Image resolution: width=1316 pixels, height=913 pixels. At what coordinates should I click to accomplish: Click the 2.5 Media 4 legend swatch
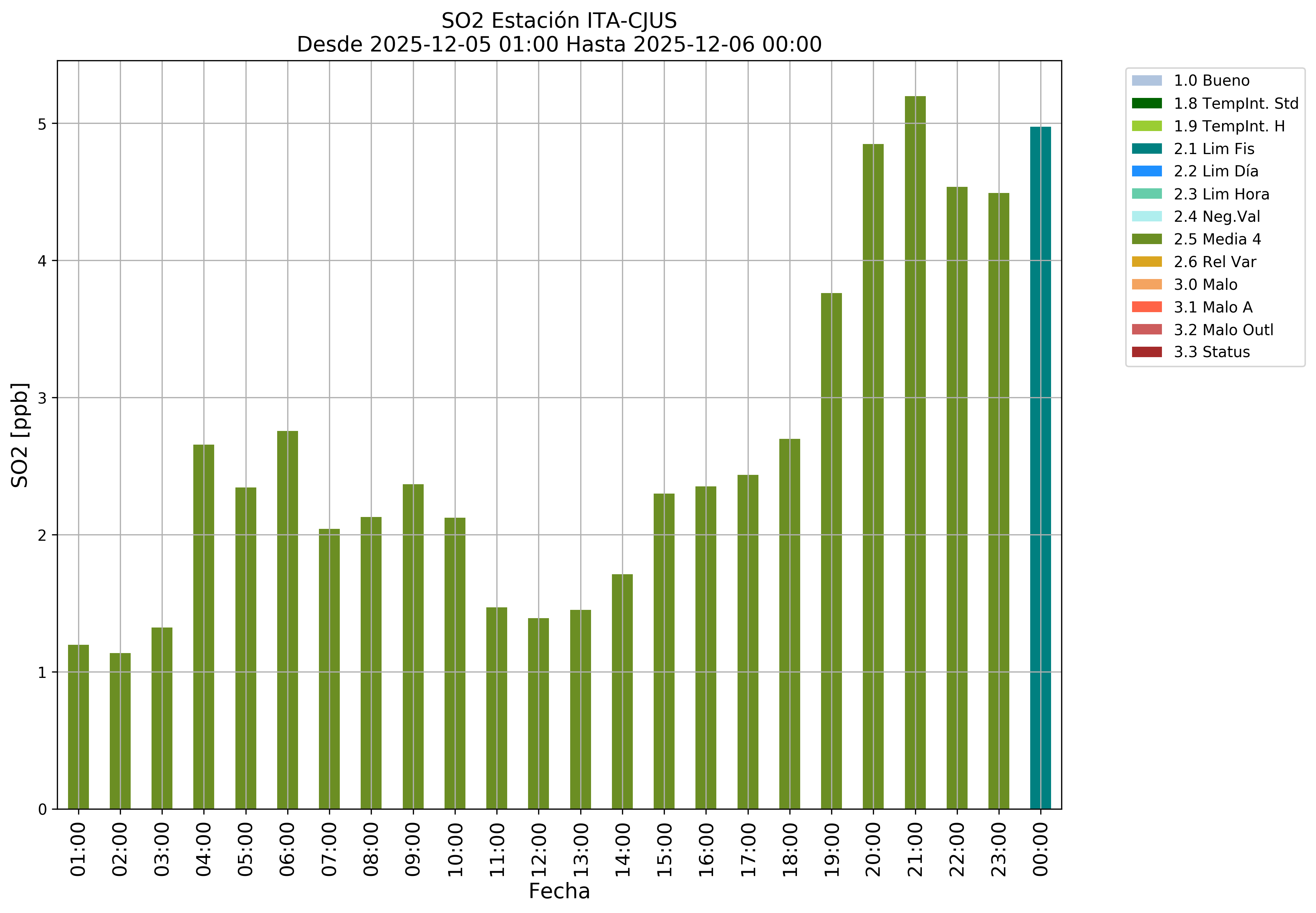1146,239
